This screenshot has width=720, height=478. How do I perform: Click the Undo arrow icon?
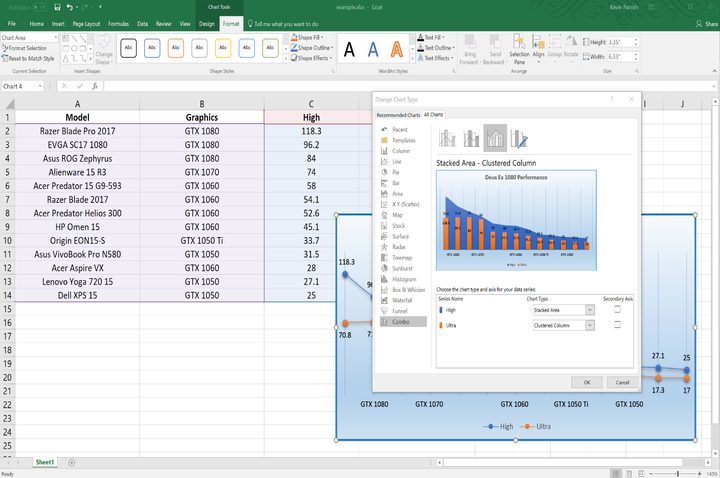[70, 7]
